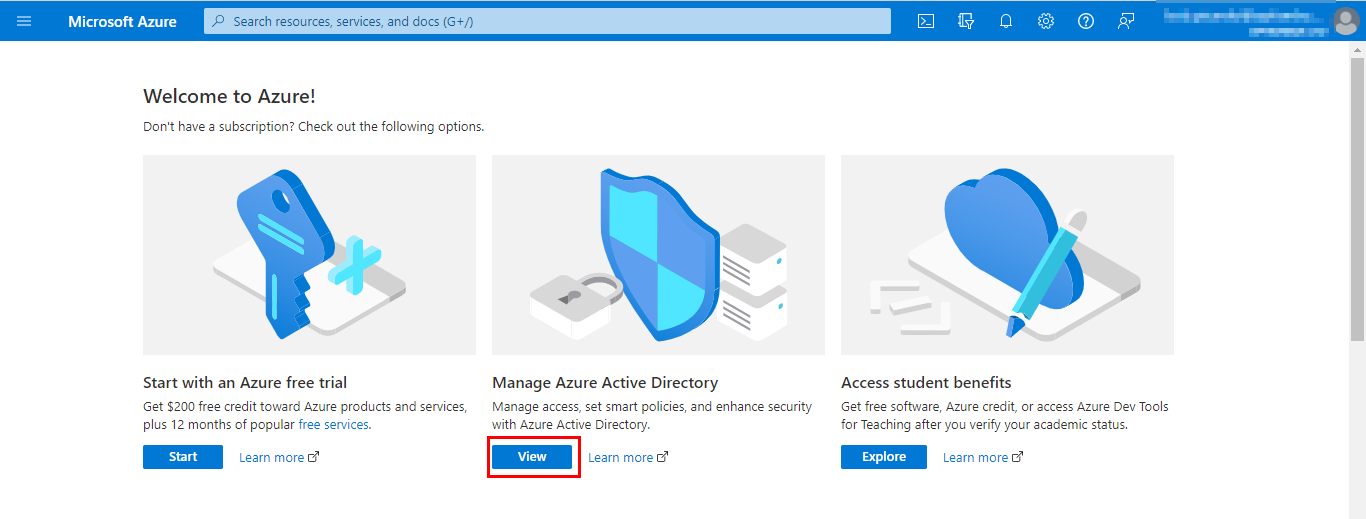The image size is (1366, 519).
Task: Open the Feedback icon in header
Action: pyautogui.click(x=1126, y=21)
